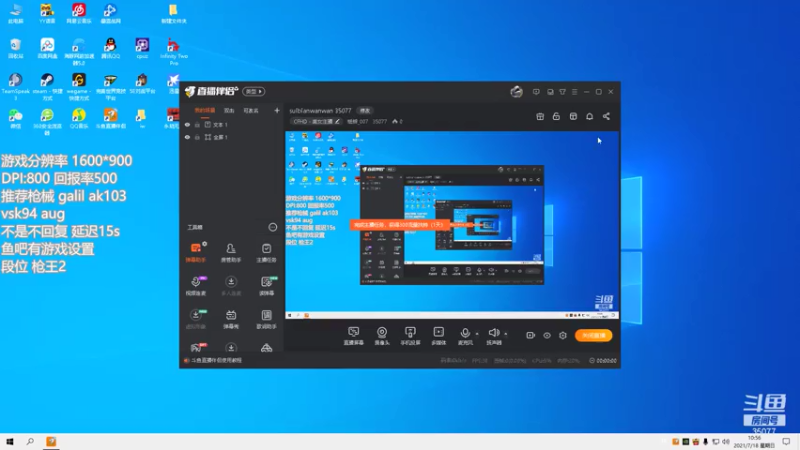Open the Infinity Two Pro desktop shortcut
Viewport: 800px width, 450px height.
click(173, 51)
